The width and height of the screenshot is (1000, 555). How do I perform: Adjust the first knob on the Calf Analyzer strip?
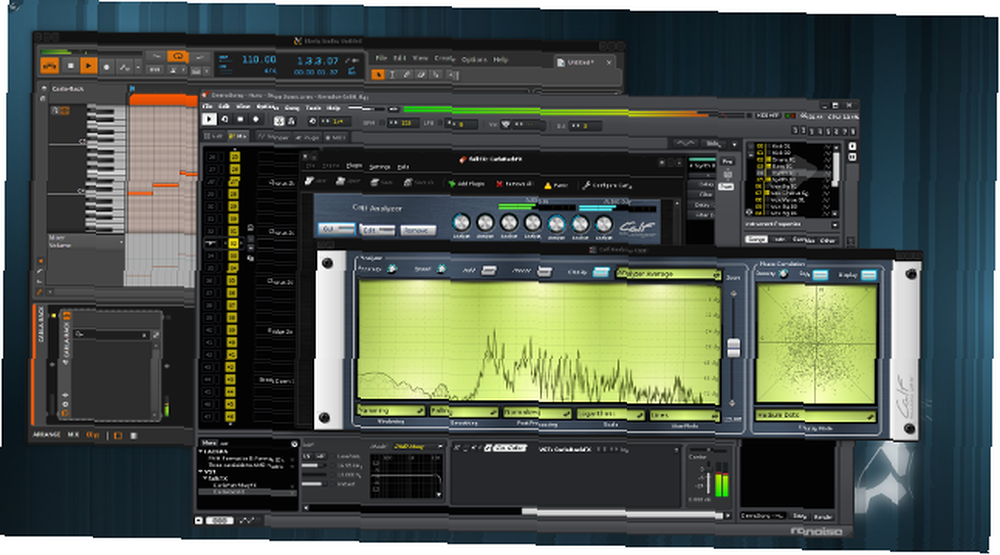461,222
